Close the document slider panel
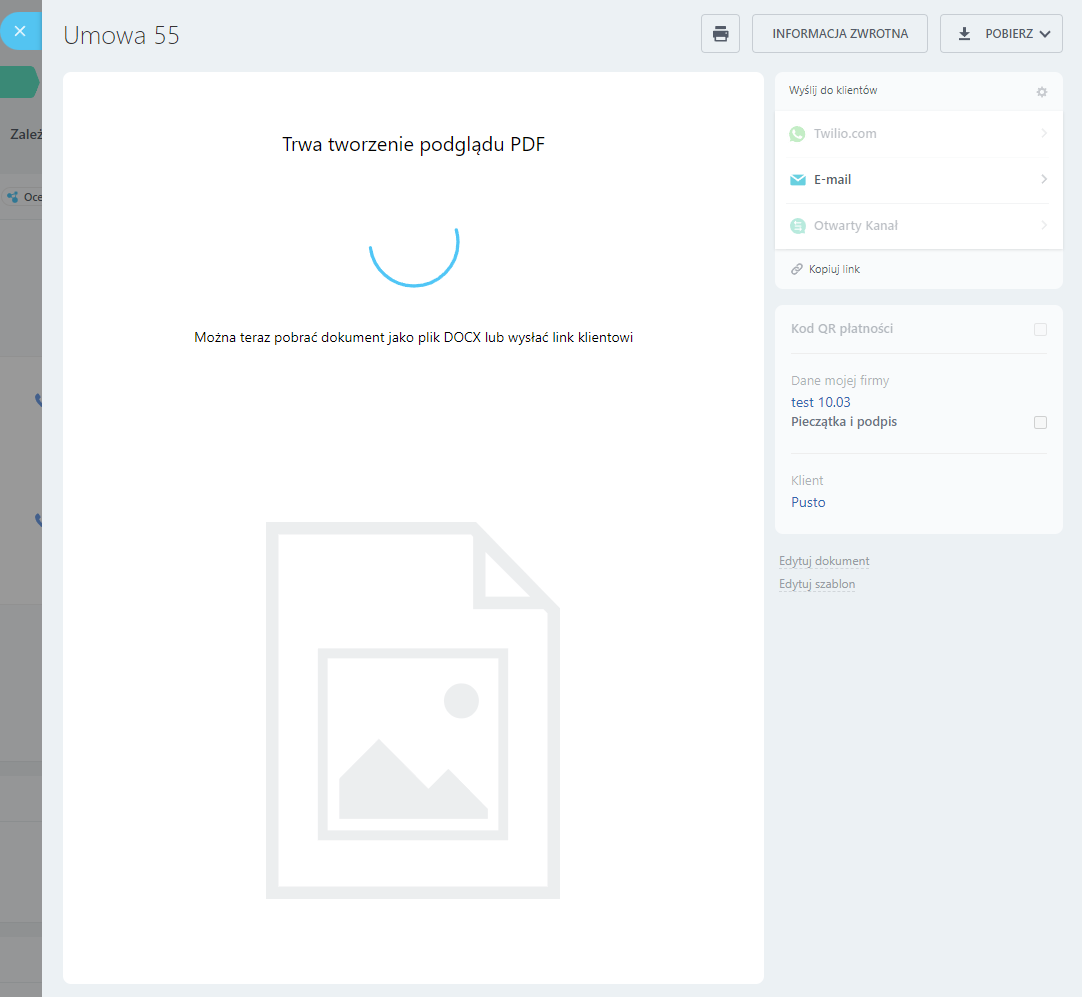This screenshot has height=997, width=1082. (x=20, y=32)
